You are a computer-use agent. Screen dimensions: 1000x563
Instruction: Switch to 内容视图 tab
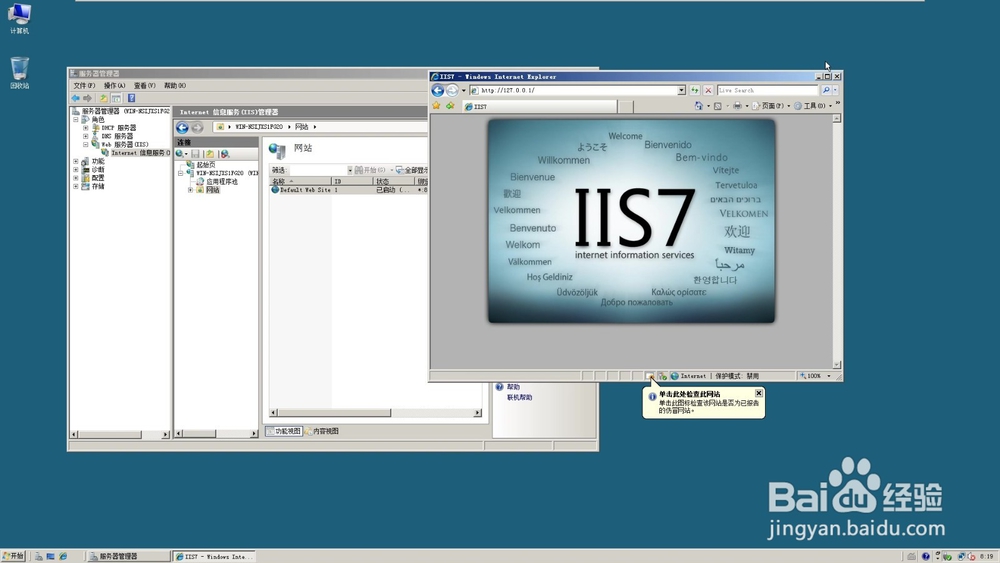coord(321,431)
